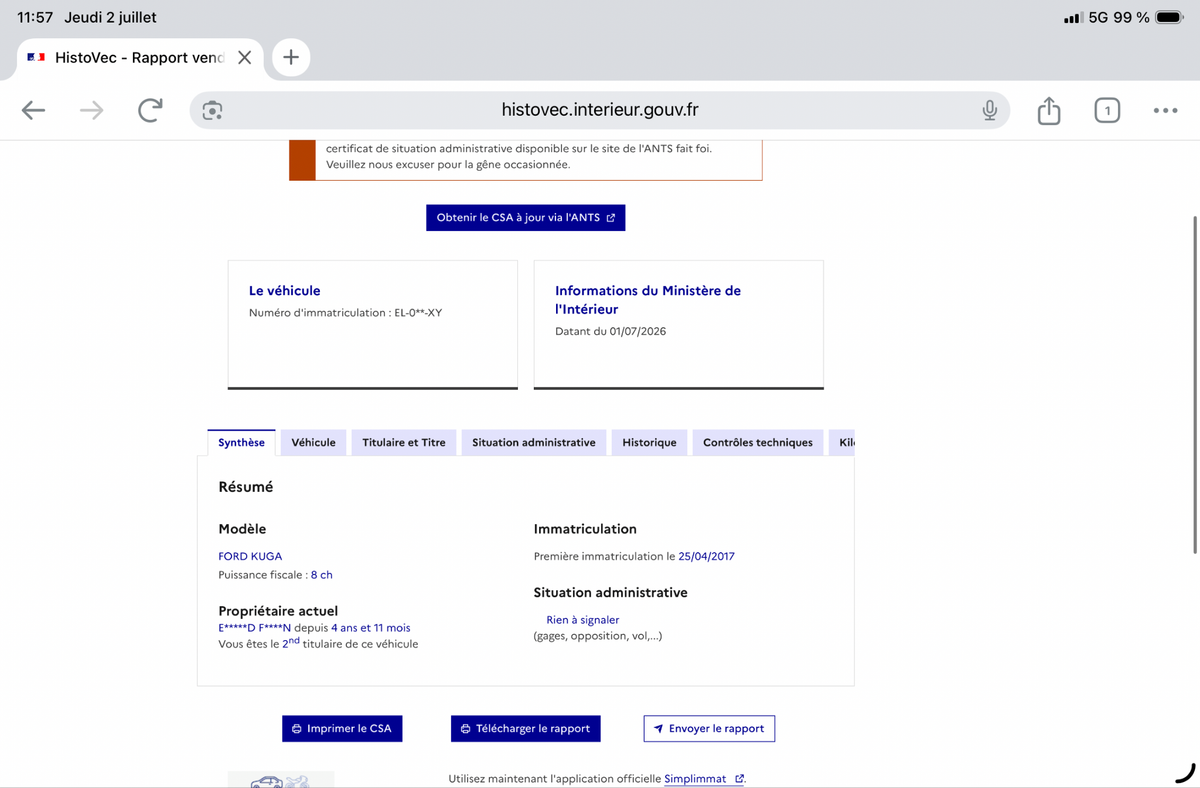The height and width of the screenshot is (788, 1200).
Task: Click the 4 ans et 11 mois duration
Action: click(371, 628)
